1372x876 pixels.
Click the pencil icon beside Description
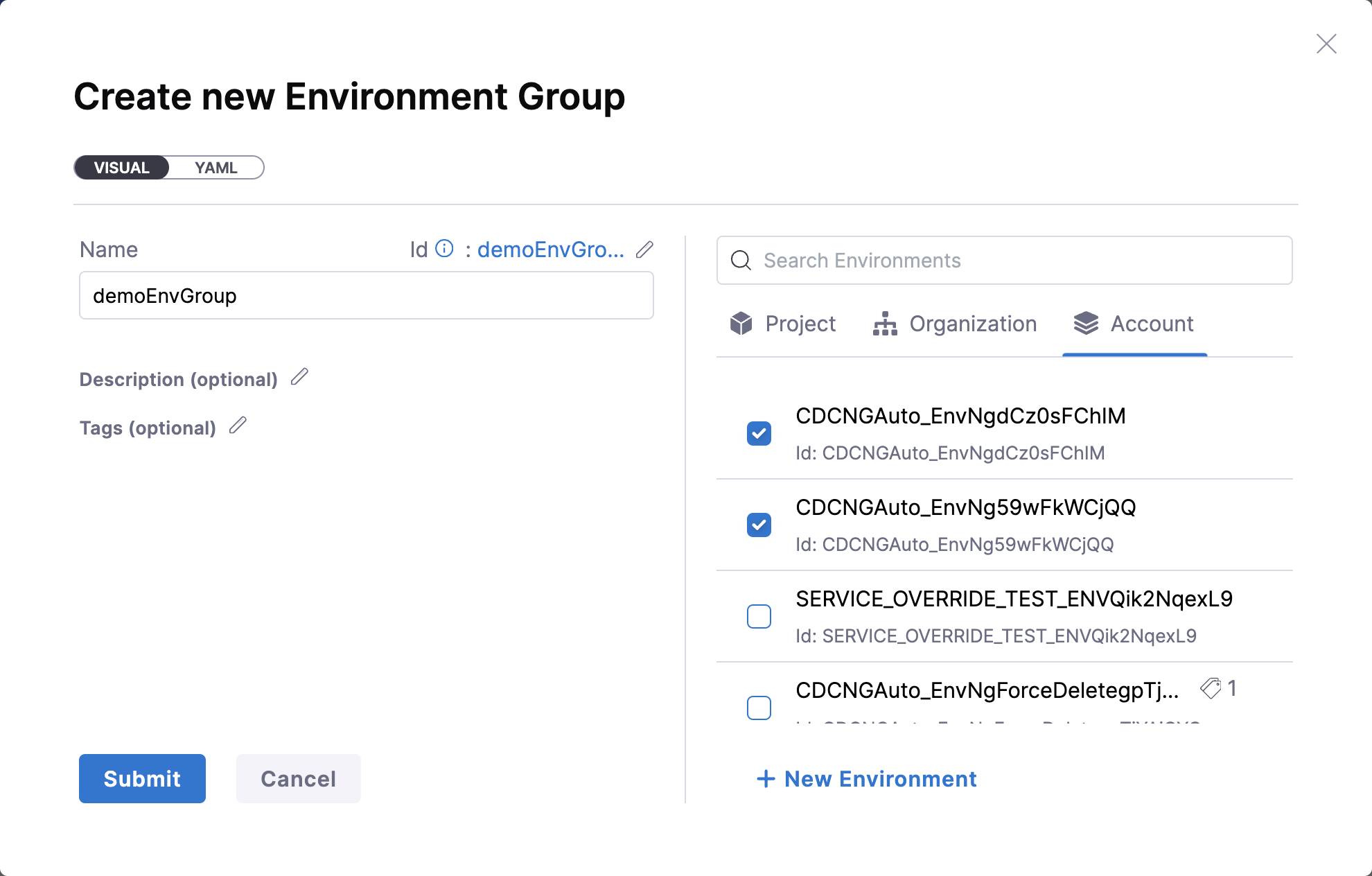point(300,378)
